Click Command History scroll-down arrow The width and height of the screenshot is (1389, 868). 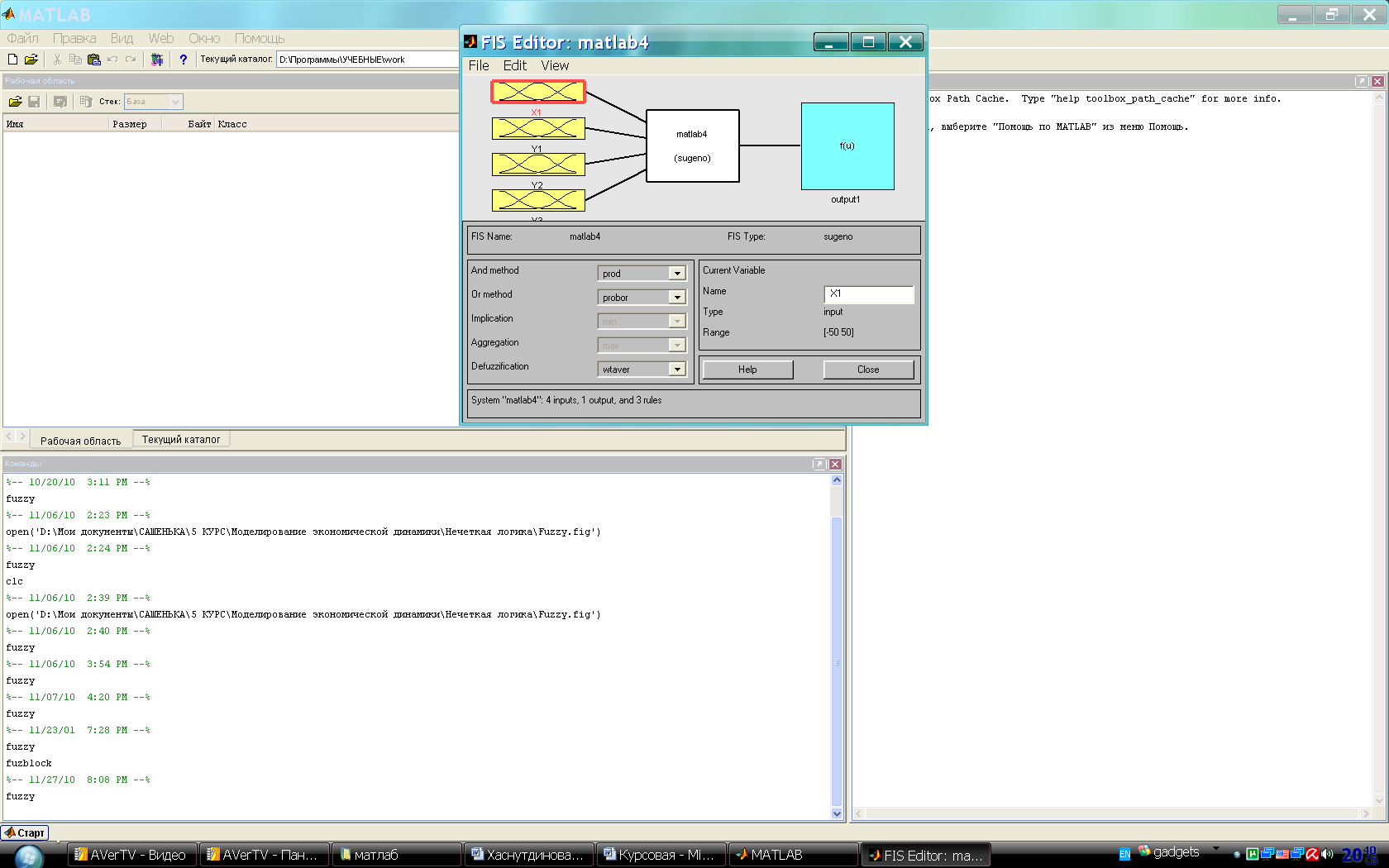837,813
